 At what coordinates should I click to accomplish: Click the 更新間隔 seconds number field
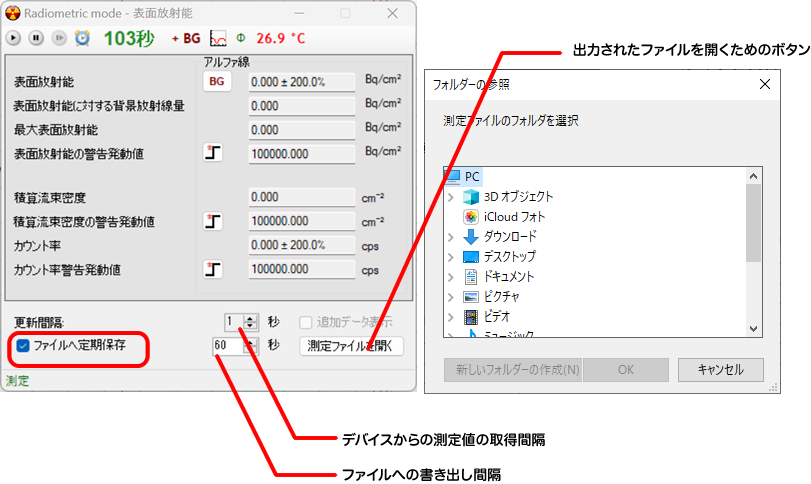(x=234, y=322)
